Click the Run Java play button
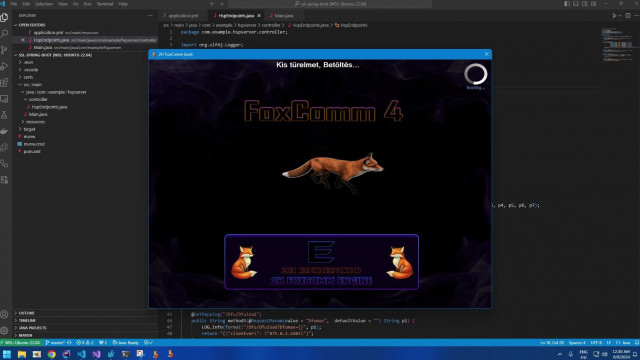This screenshot has height=360, width=640. point(614,16)
